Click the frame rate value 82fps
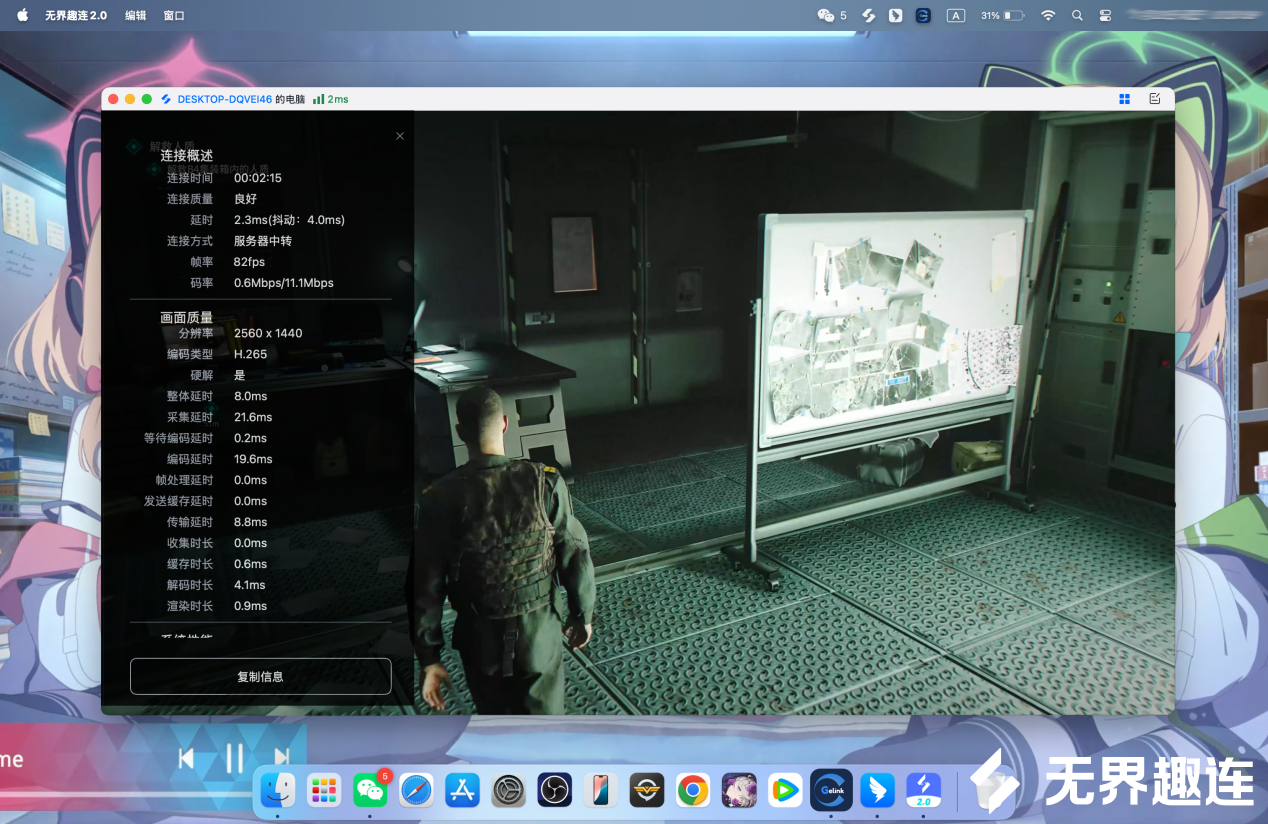Image resolution: width=1268 pixels, height=824 pixels. click(249, 262)
